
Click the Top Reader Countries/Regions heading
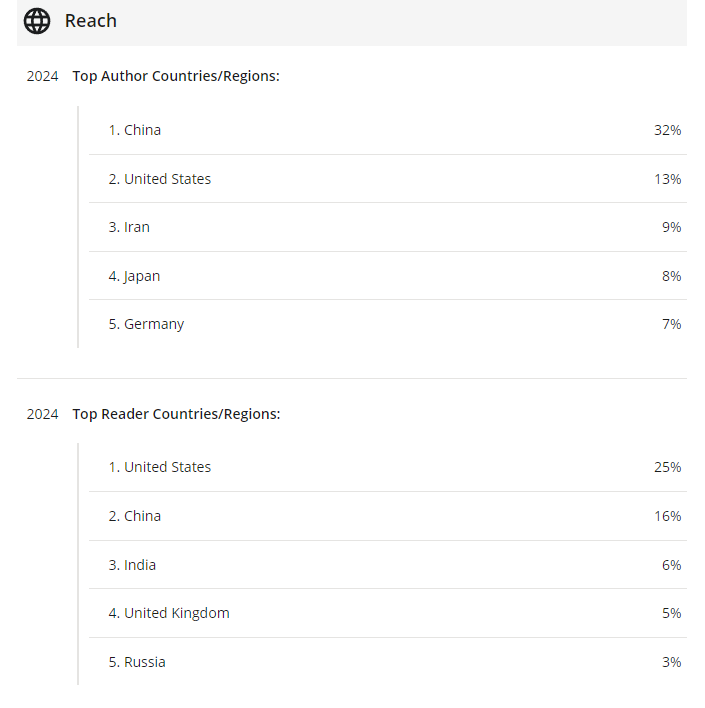click(177, 414)
